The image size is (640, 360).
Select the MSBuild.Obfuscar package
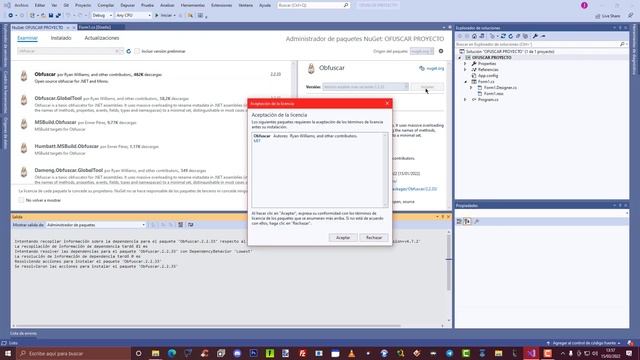click(151, 126)
